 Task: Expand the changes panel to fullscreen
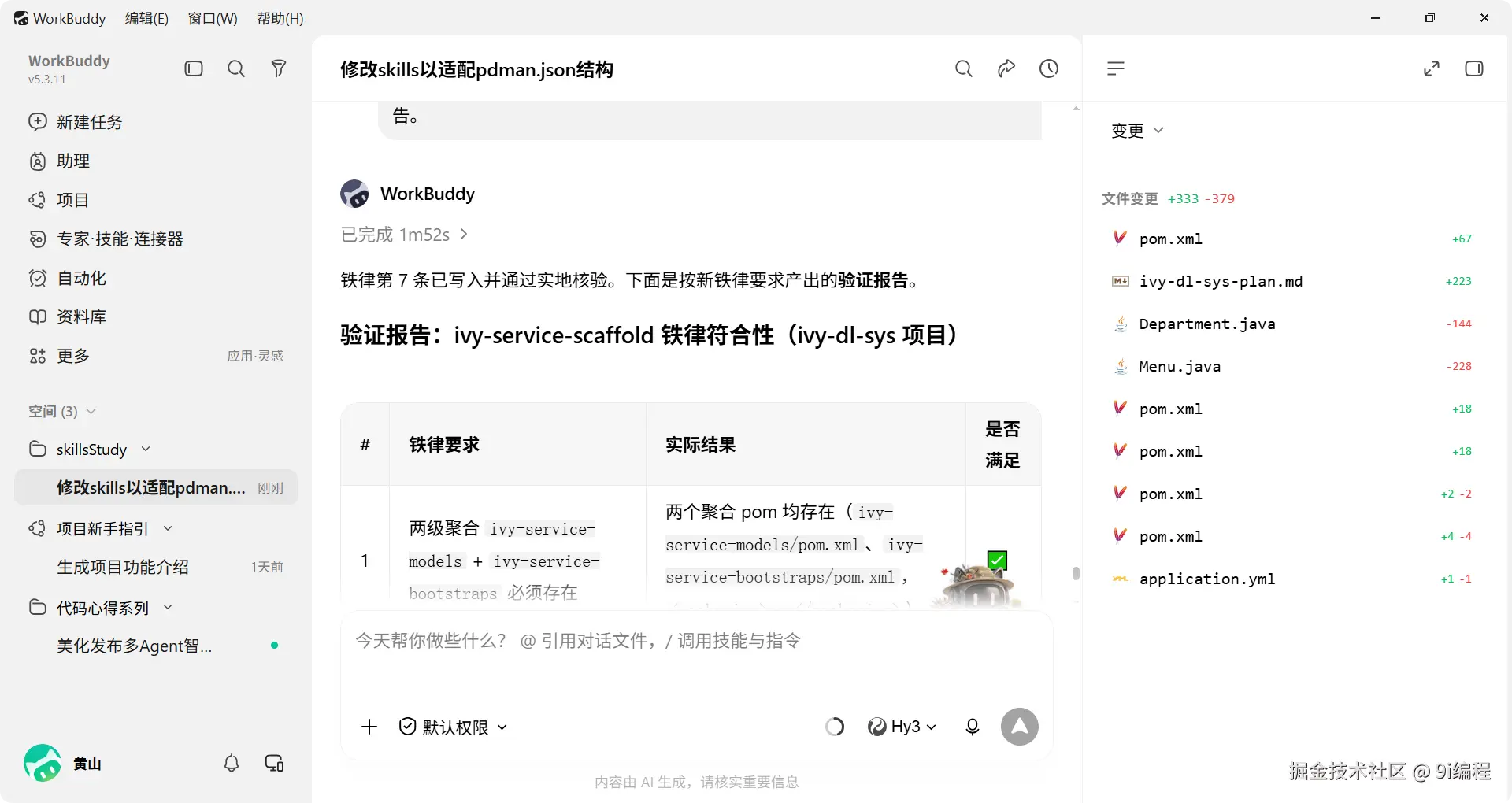(1431, 68)
